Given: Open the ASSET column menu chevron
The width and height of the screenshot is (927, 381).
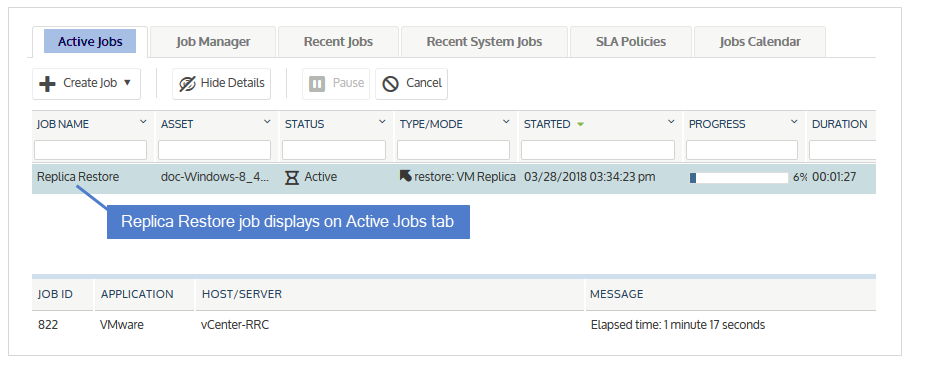Looking at the screenshot, I should tap(267, 122).
